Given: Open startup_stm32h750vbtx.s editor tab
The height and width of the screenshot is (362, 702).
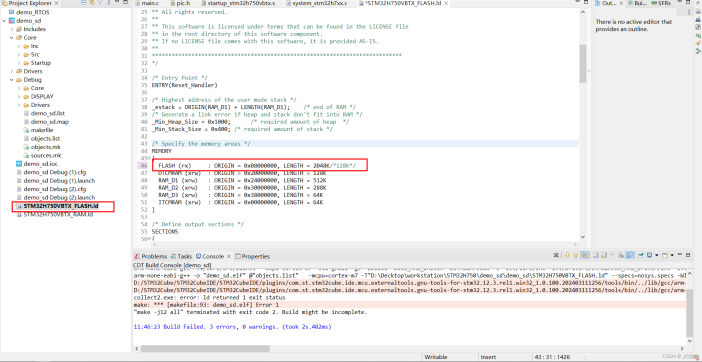Looking at the screenshot, I should pyautogui.click(x=239, y=3).
